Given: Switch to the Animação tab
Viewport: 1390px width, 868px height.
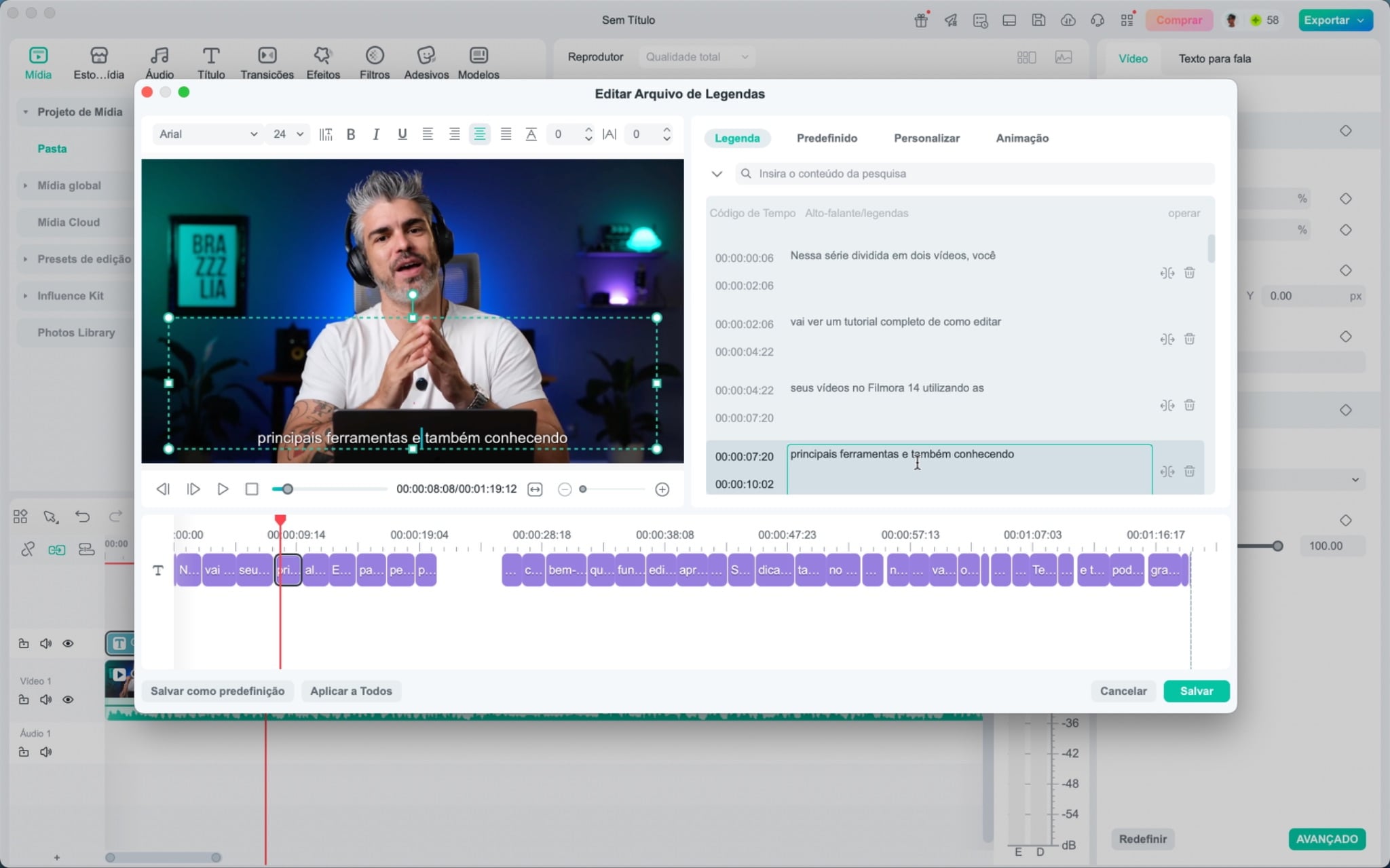Looking at the screenshot, I should pos(1022,138).
